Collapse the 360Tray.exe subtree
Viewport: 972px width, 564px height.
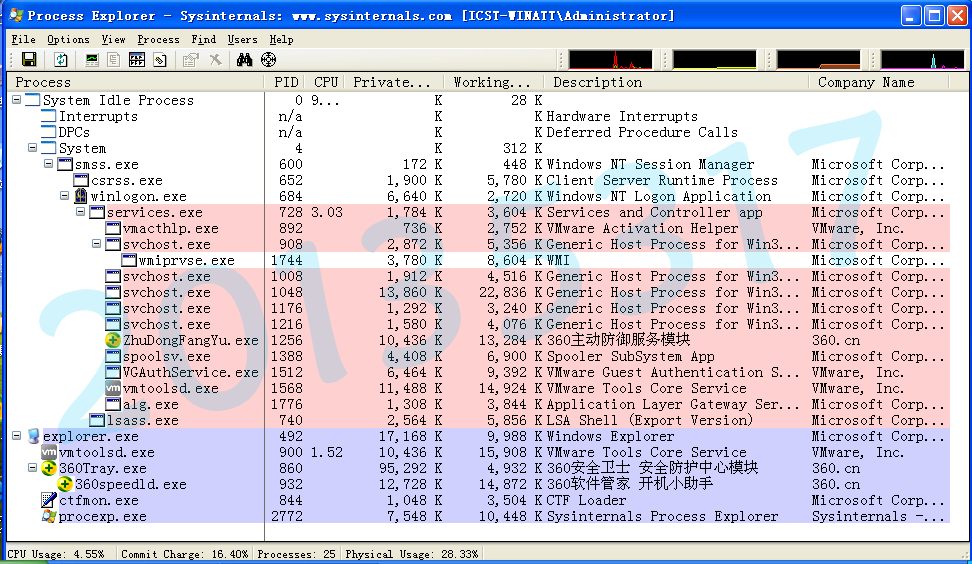click(x=32, y=468)
